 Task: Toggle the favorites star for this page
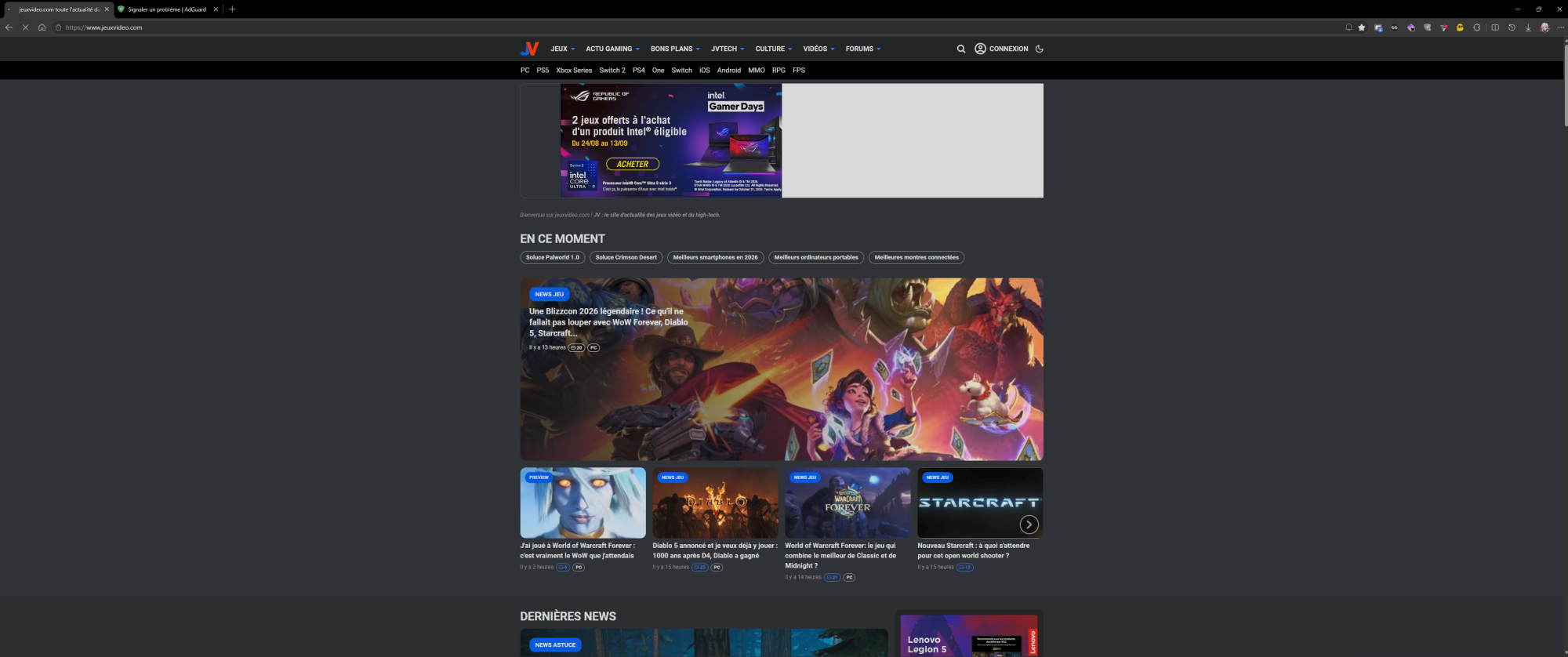(x=1362, y=27)
